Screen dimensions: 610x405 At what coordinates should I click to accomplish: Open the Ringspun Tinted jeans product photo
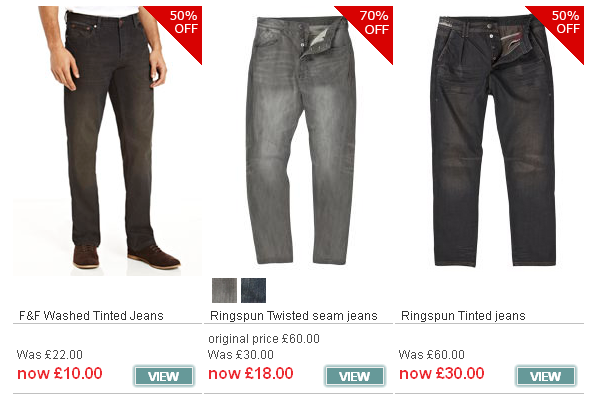coord(489,141)
